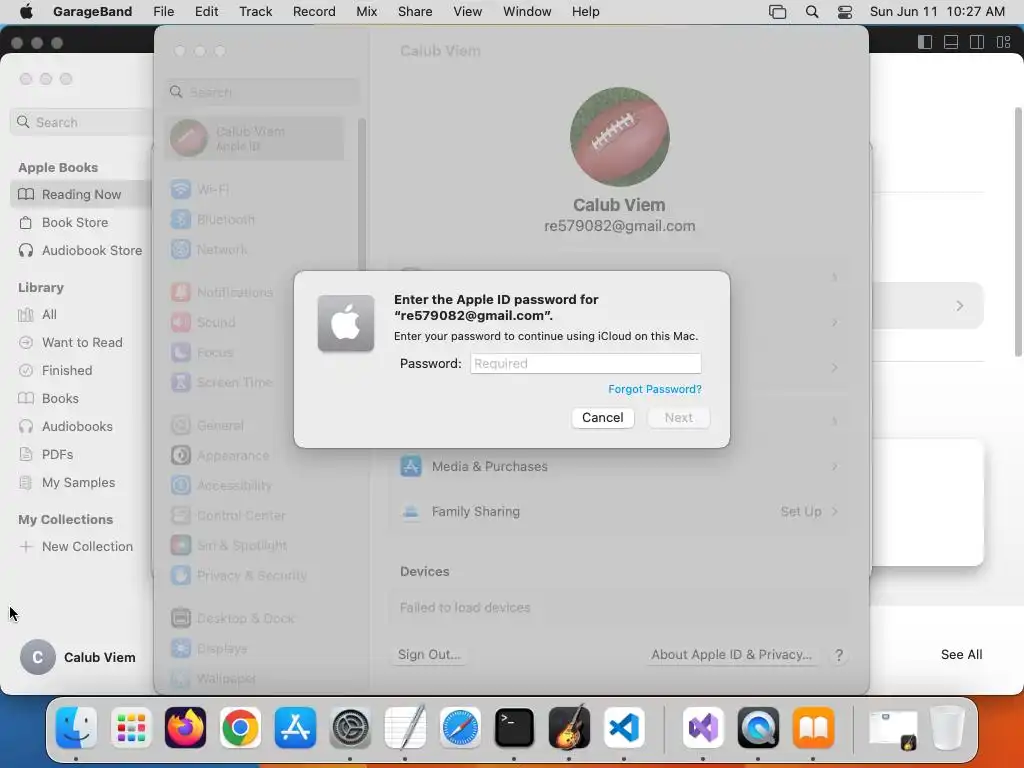Click the Apple menu logo
Screen dimensions: 1024x768
point(26,11)
